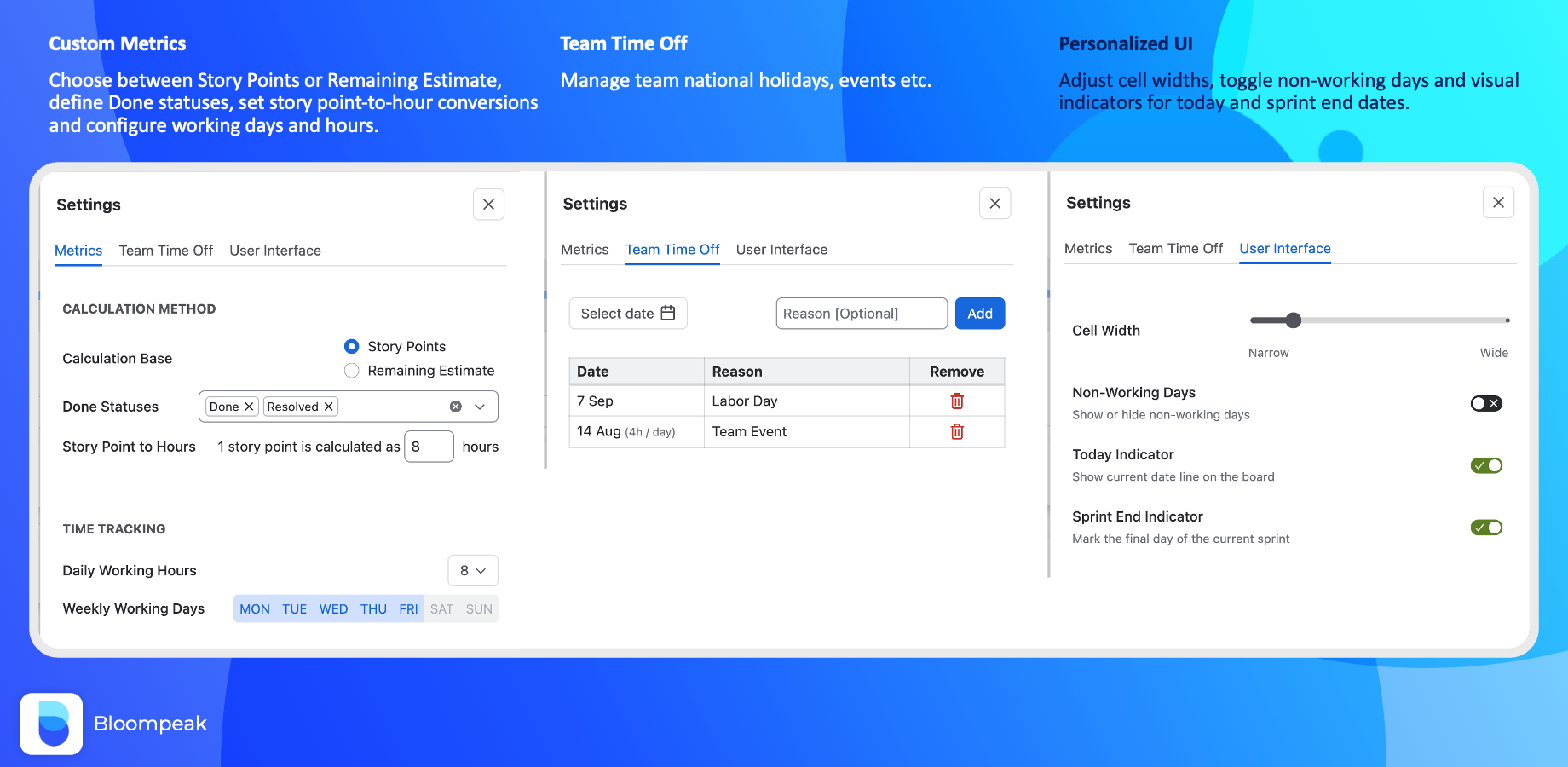Click the Cell Width slider handle
Screen dimensions: 1568x767
[1294, 320]
